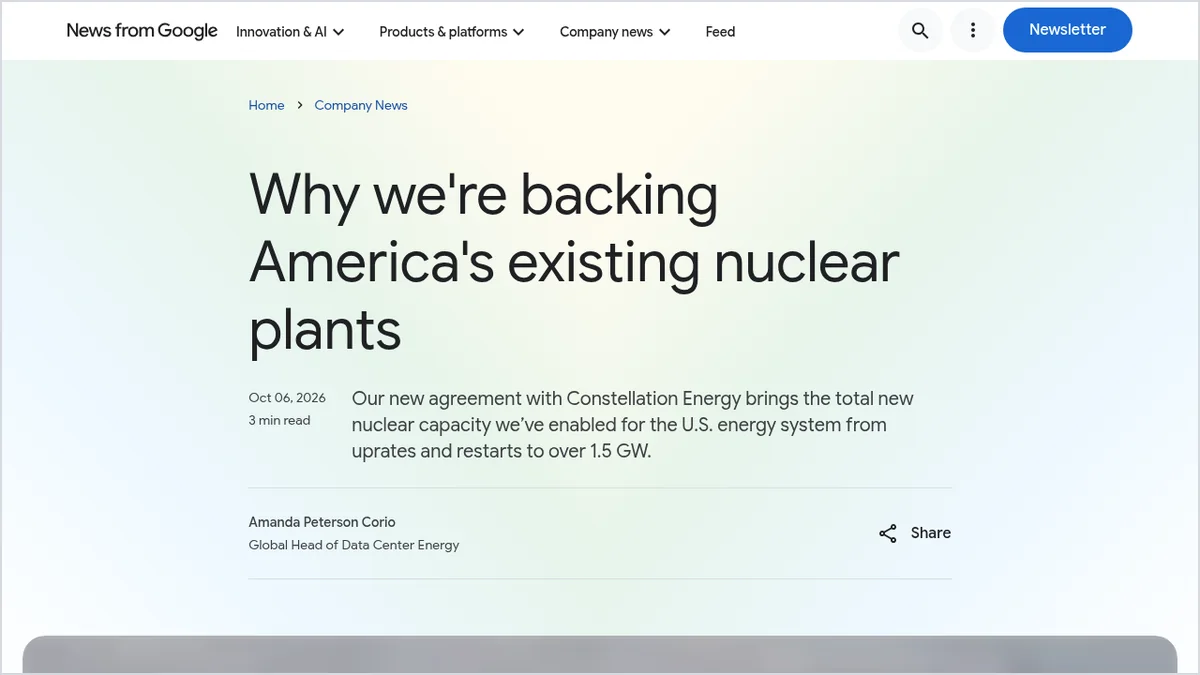Click the breadcrumb chevron separator
Screen dimensions: 1200x675
pyautogui.click(x=299, y=105)
